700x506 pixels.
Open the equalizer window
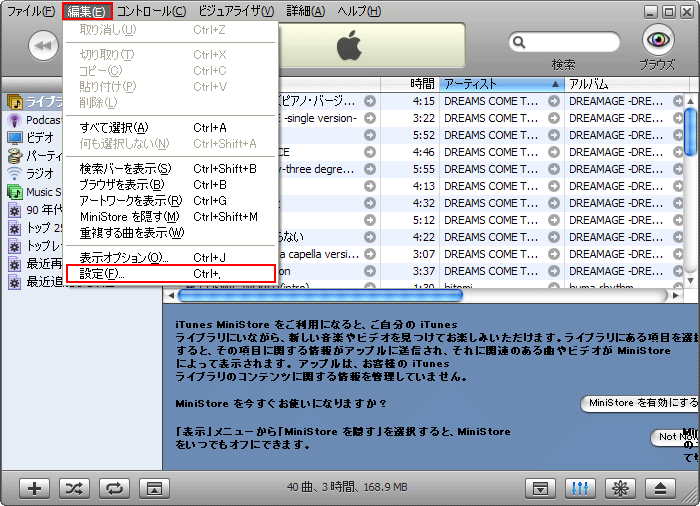point(581,488)
